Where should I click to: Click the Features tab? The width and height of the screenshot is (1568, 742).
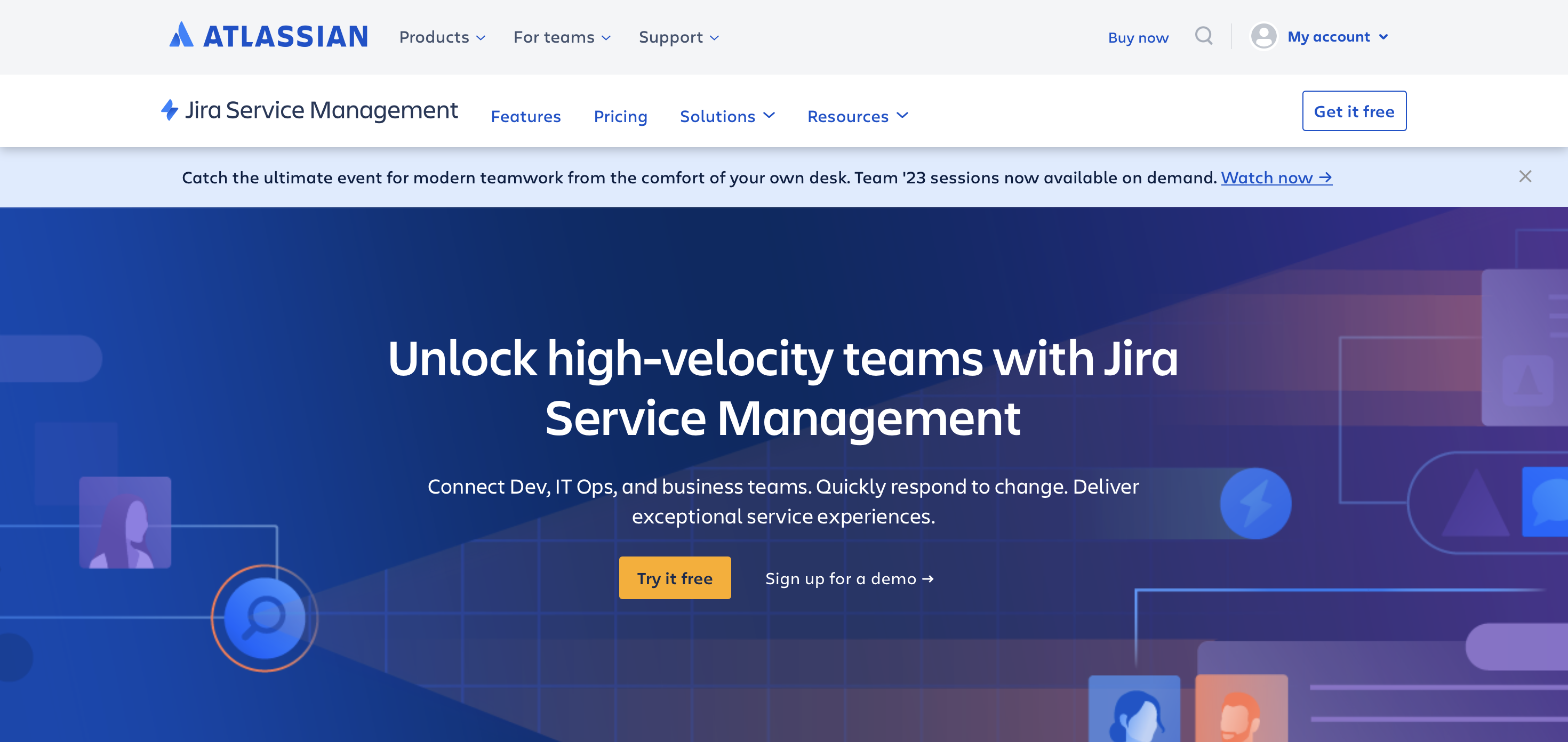(x=525, y=115)
